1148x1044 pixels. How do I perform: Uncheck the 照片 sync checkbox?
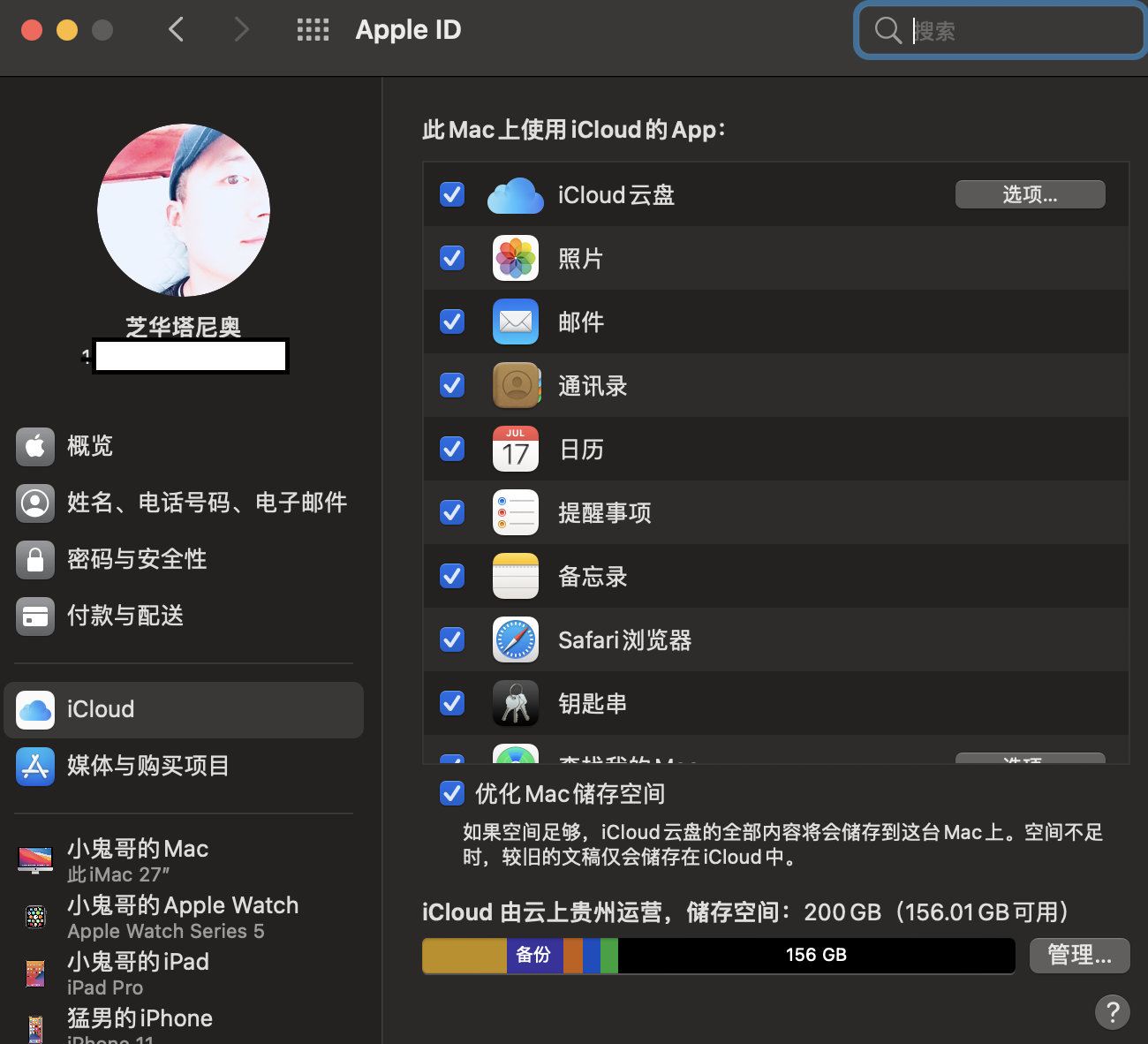tap(452, 258)
